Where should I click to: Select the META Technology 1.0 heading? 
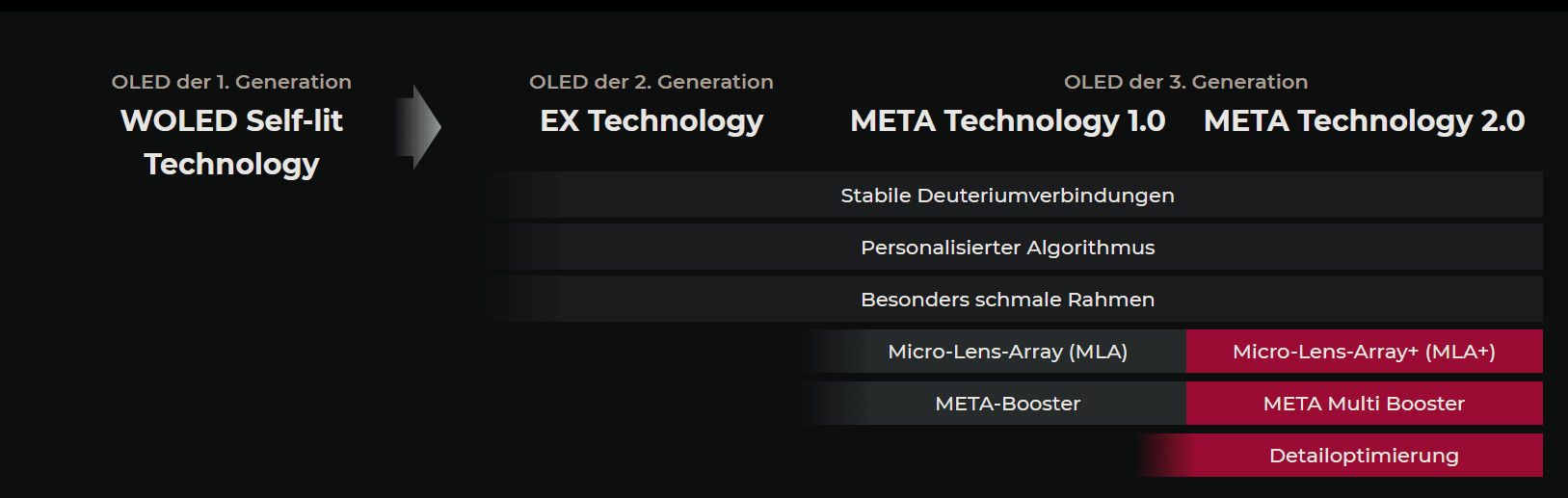click(x=1008, y=120)
